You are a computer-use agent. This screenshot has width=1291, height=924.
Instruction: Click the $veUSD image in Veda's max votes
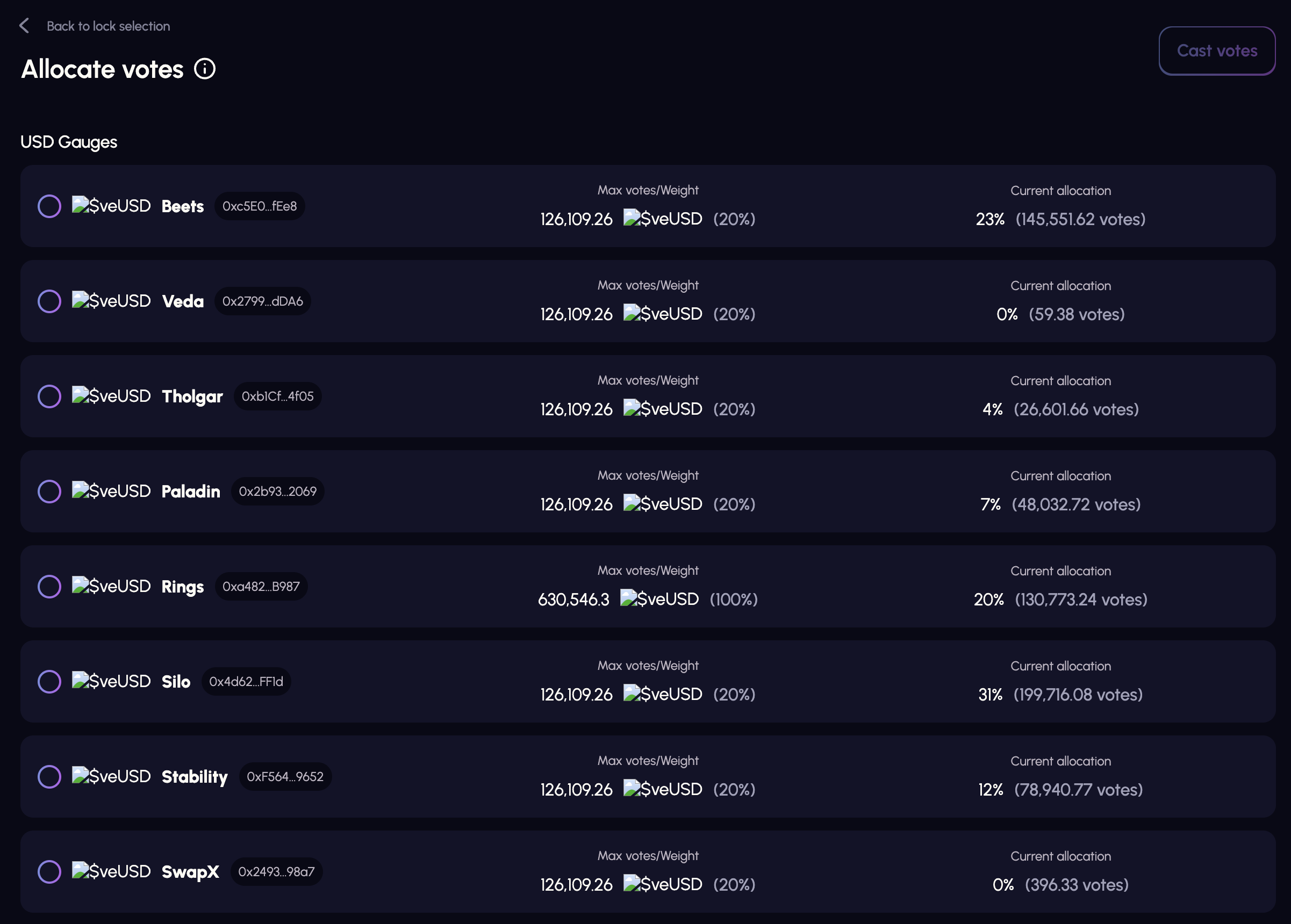pos(663,314)
